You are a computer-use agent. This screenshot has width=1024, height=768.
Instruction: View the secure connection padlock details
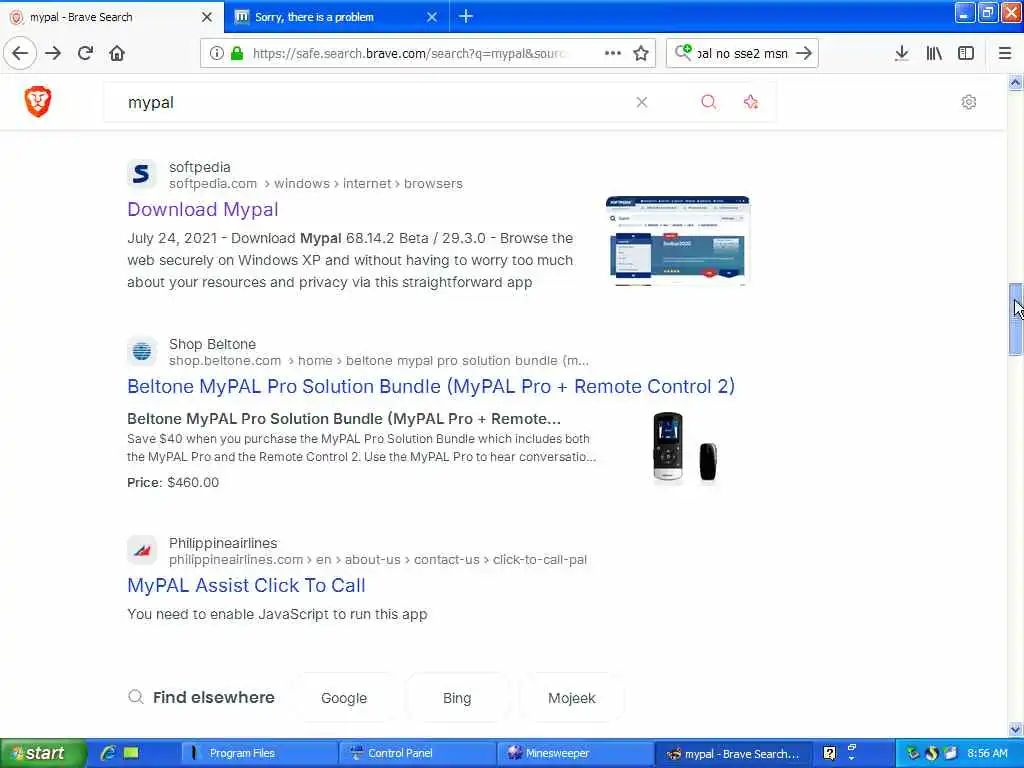pos(237,54)
